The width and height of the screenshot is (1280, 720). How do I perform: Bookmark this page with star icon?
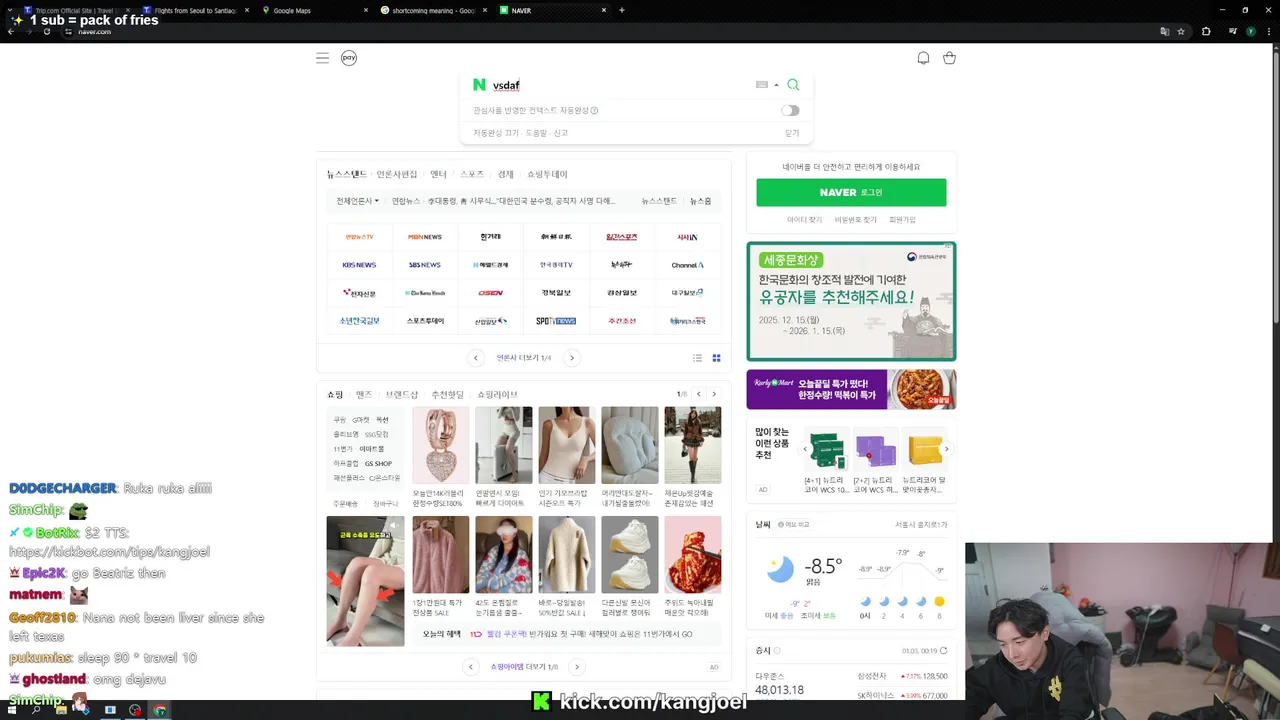tap(1181, 32)
